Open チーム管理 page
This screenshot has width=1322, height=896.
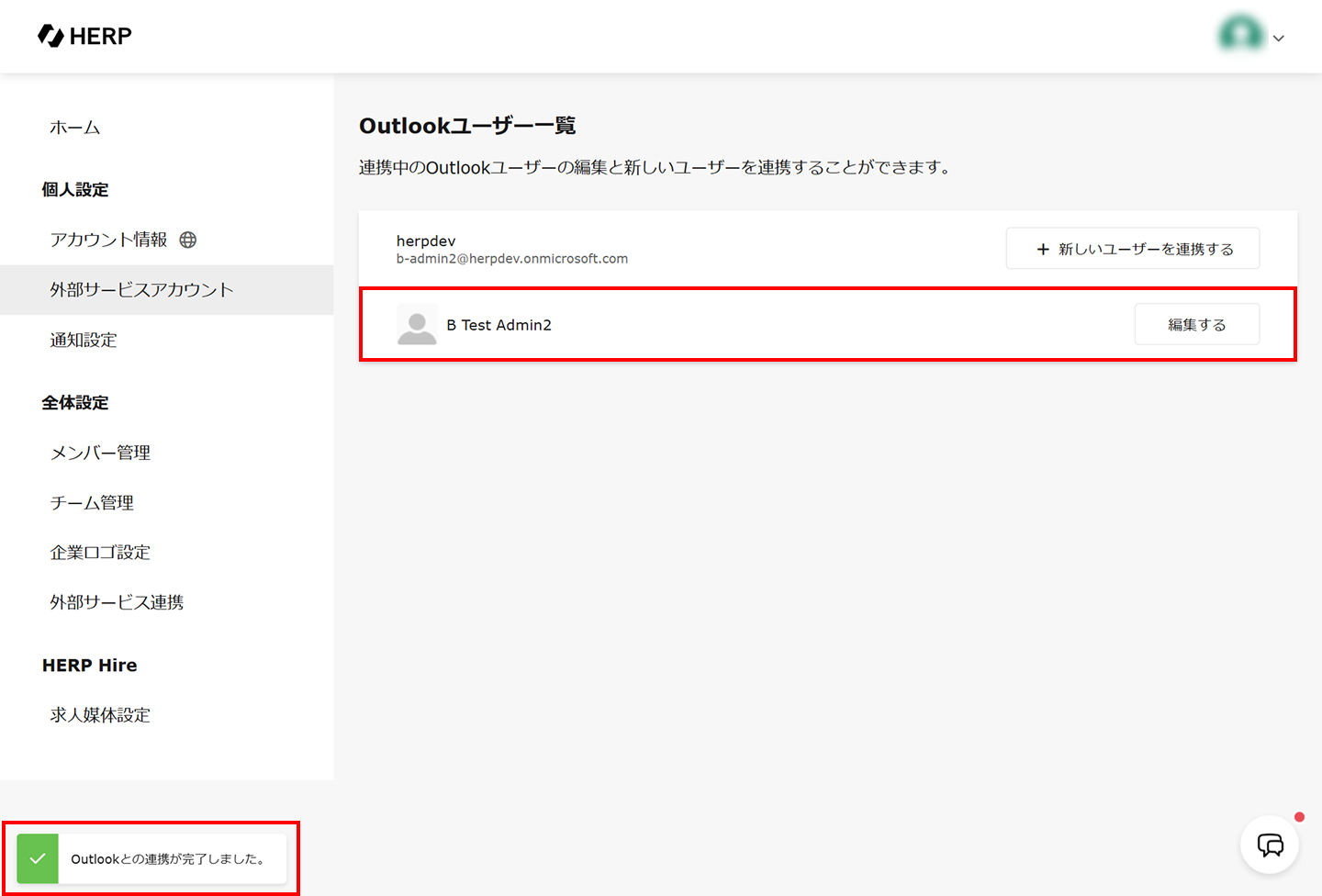point(92,502)
